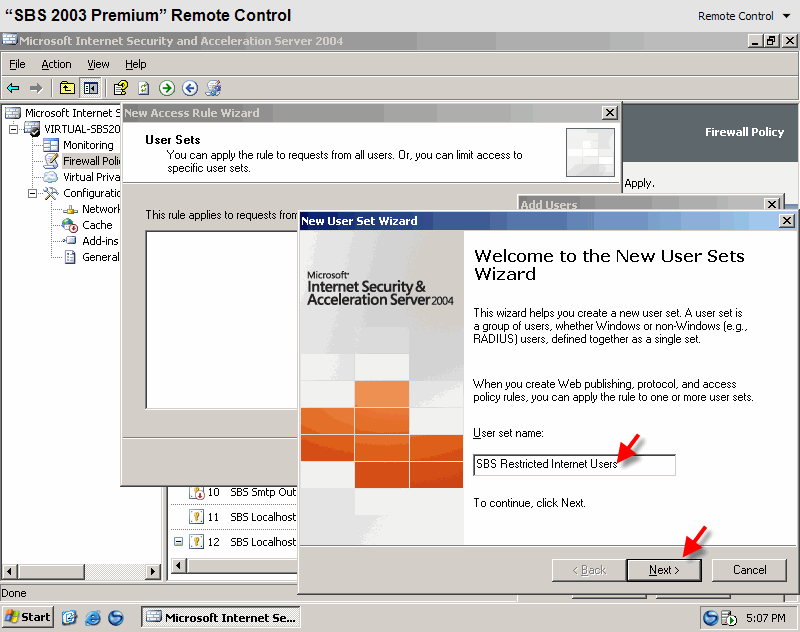Screen dimensions: 800x632
Task: Select the Add-ins tree item text
Action: 100,241
